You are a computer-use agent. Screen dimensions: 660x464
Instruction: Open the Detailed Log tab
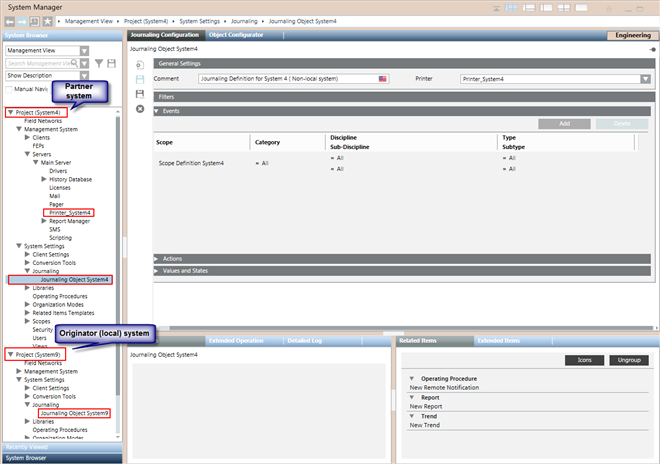[x=303, y=341]
